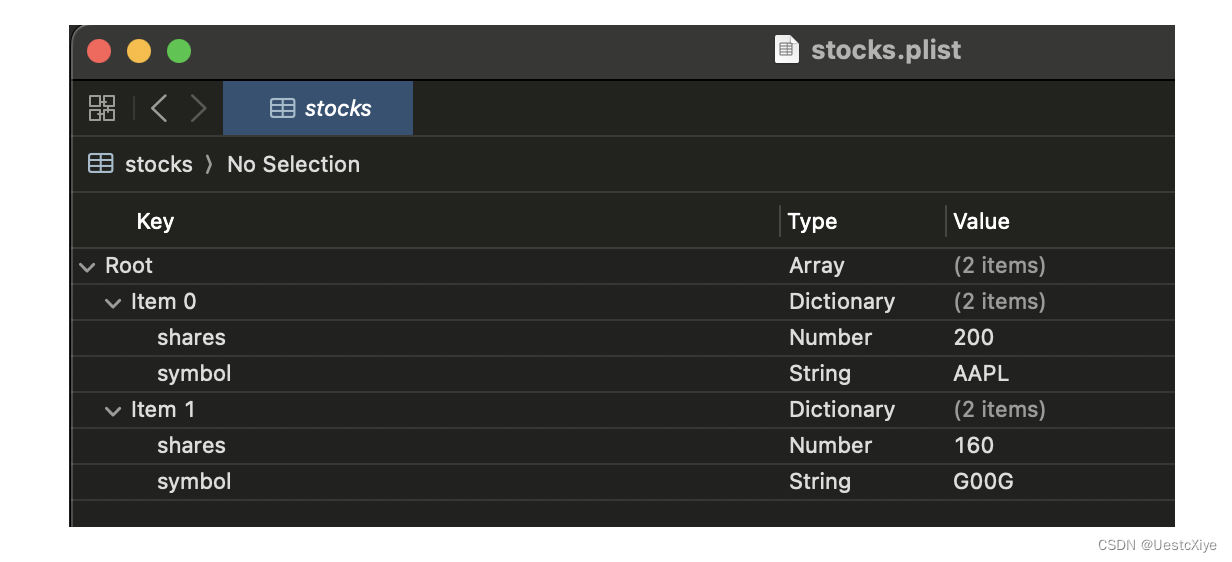1232x562 pixels.
Task: Click stocks in the jump bar
Action: 158,164
